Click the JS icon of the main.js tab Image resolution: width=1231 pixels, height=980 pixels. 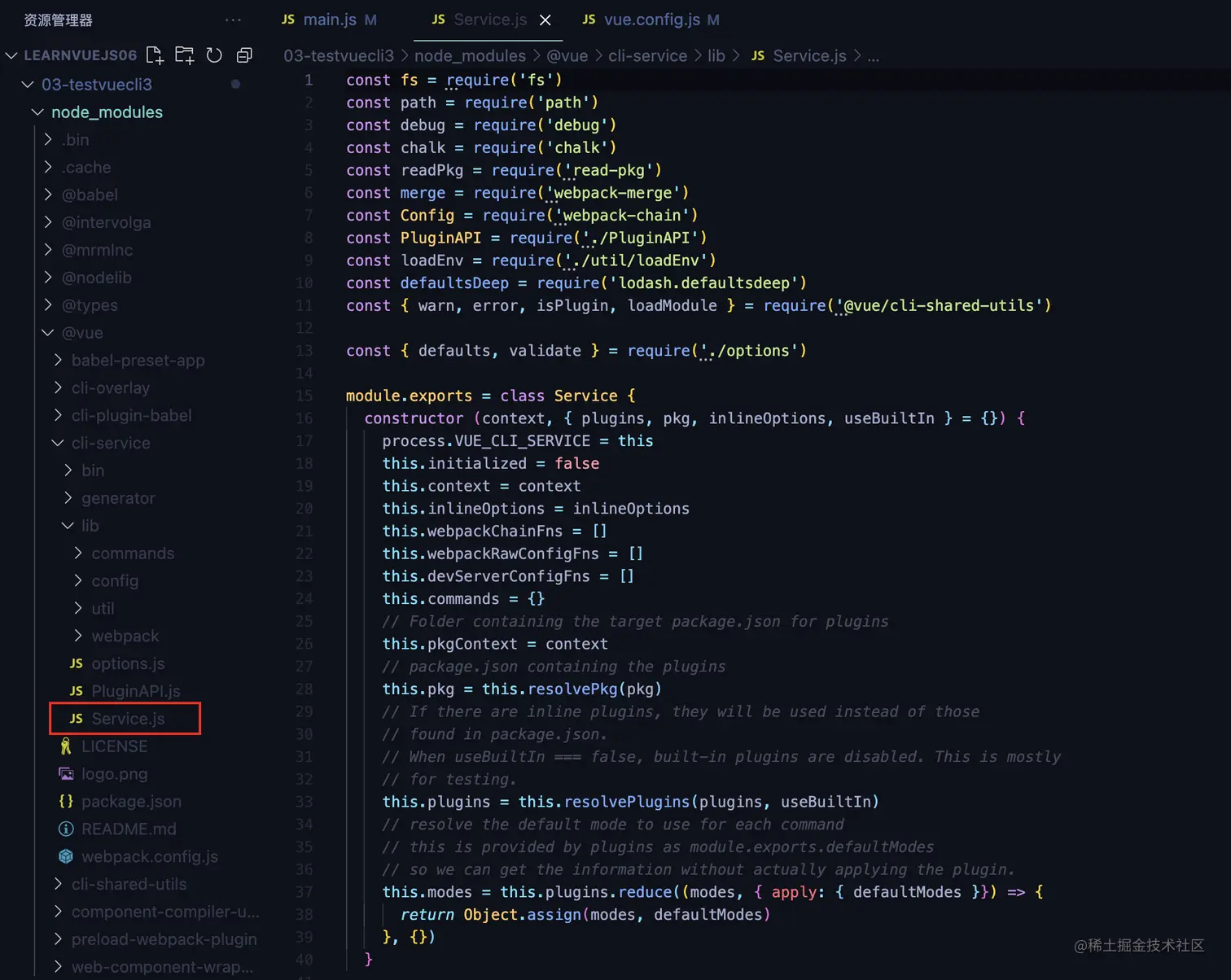click(288, 20)
